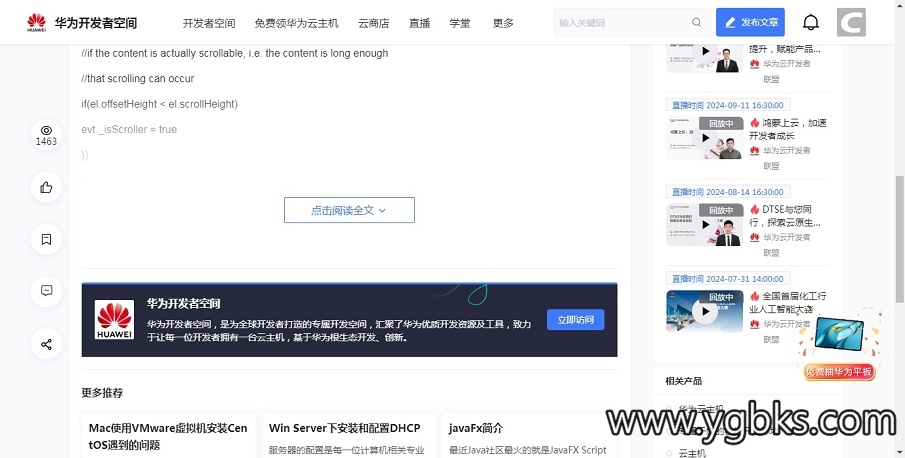Like the article with thumbs-up icon
Screen dimensions: 905x458
[46, 187]
